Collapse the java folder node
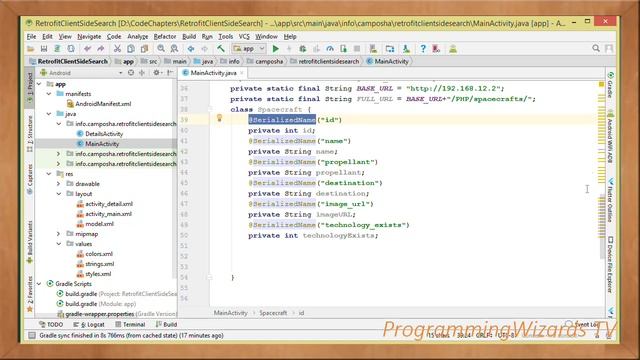The height and width of the screenshot is (360, 640). point(49,114)
